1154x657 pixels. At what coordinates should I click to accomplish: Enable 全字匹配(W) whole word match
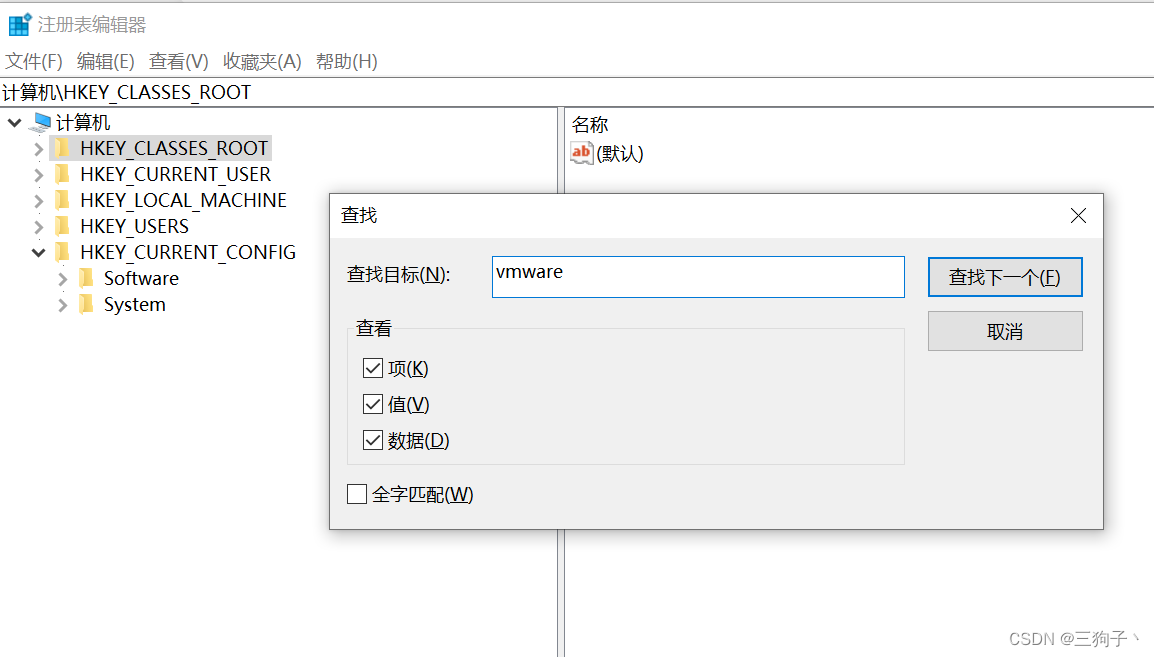pyautogui.click(x=356, y=493)
